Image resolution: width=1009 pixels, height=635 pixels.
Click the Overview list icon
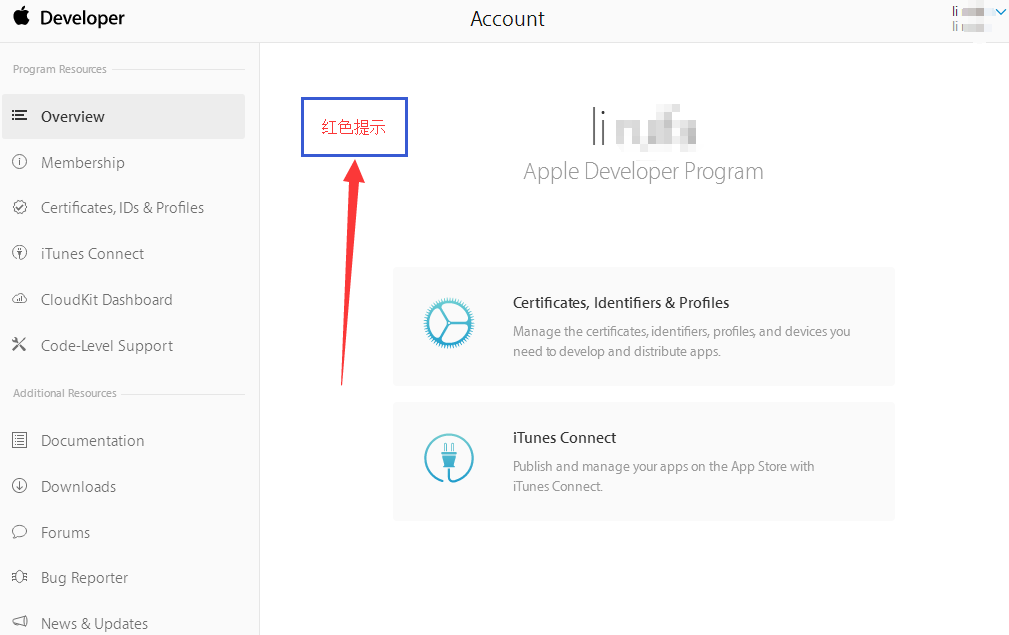19,115
